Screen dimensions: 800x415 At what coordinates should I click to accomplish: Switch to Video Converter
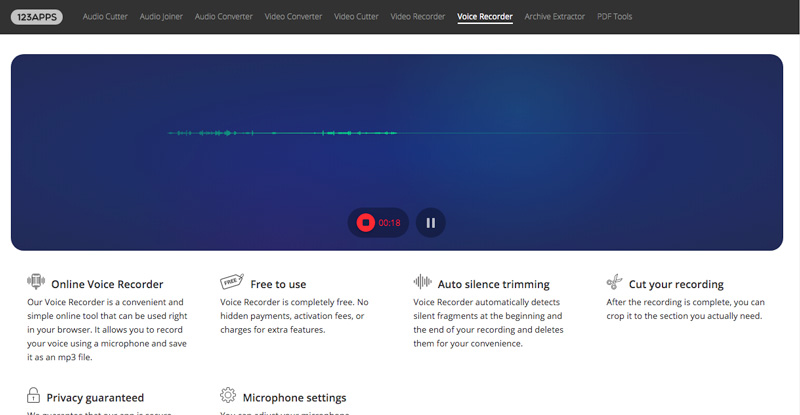(x=293, y=17)
